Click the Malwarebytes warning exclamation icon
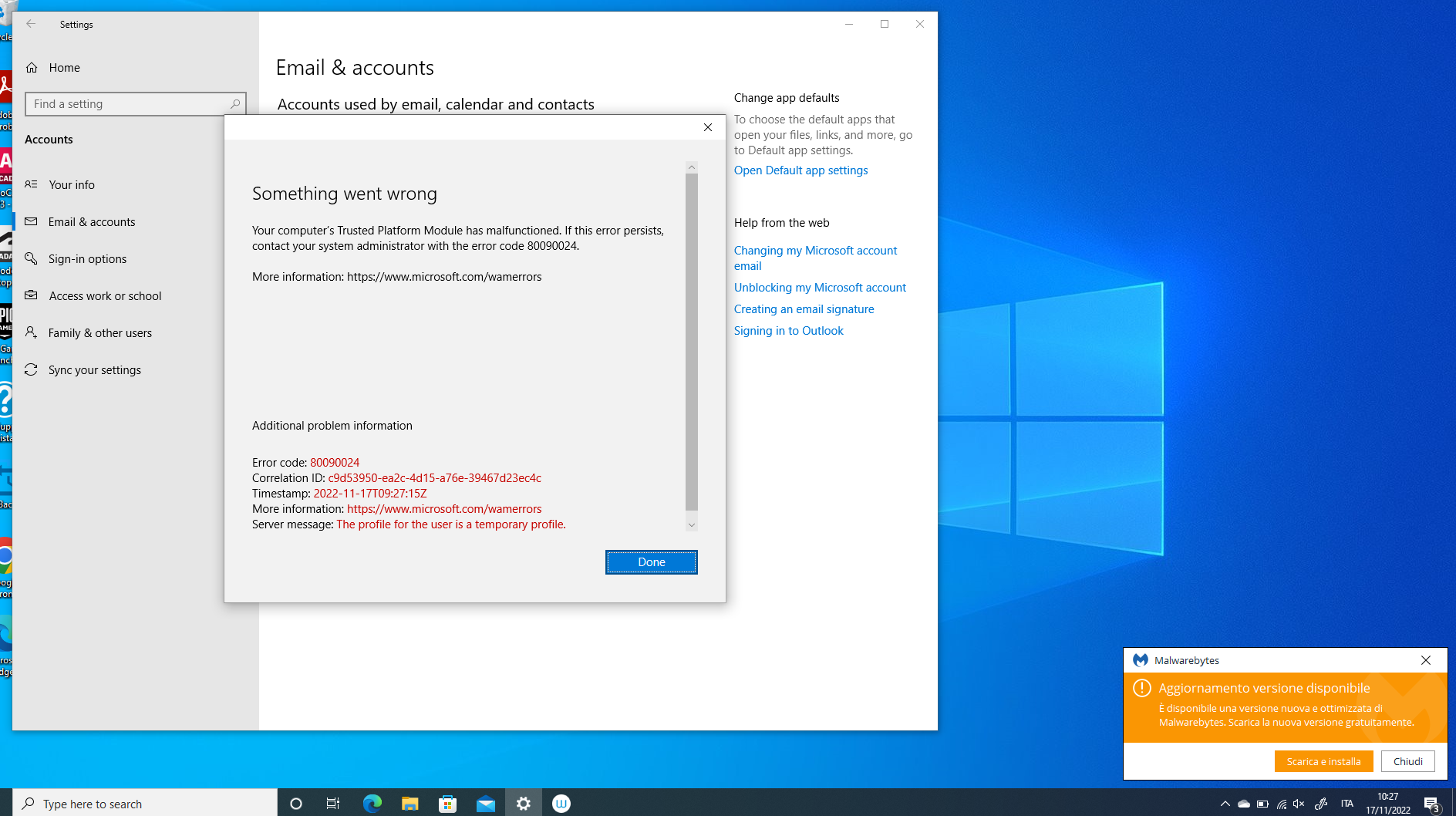1456x816 pixels. (x=1142, y=688)
